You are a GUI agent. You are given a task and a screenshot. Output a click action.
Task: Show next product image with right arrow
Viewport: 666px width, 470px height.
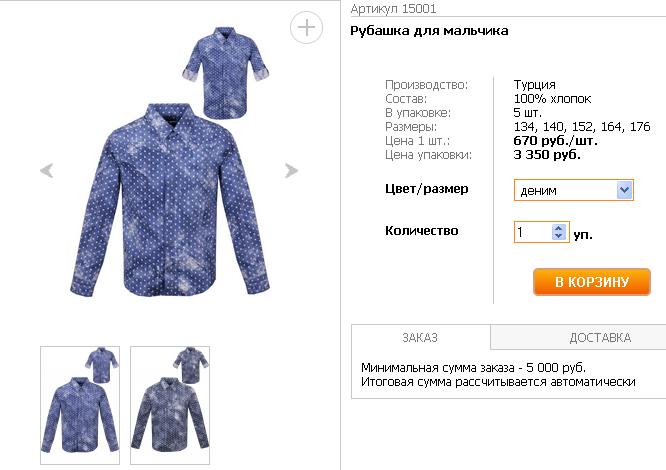(291, 170)
